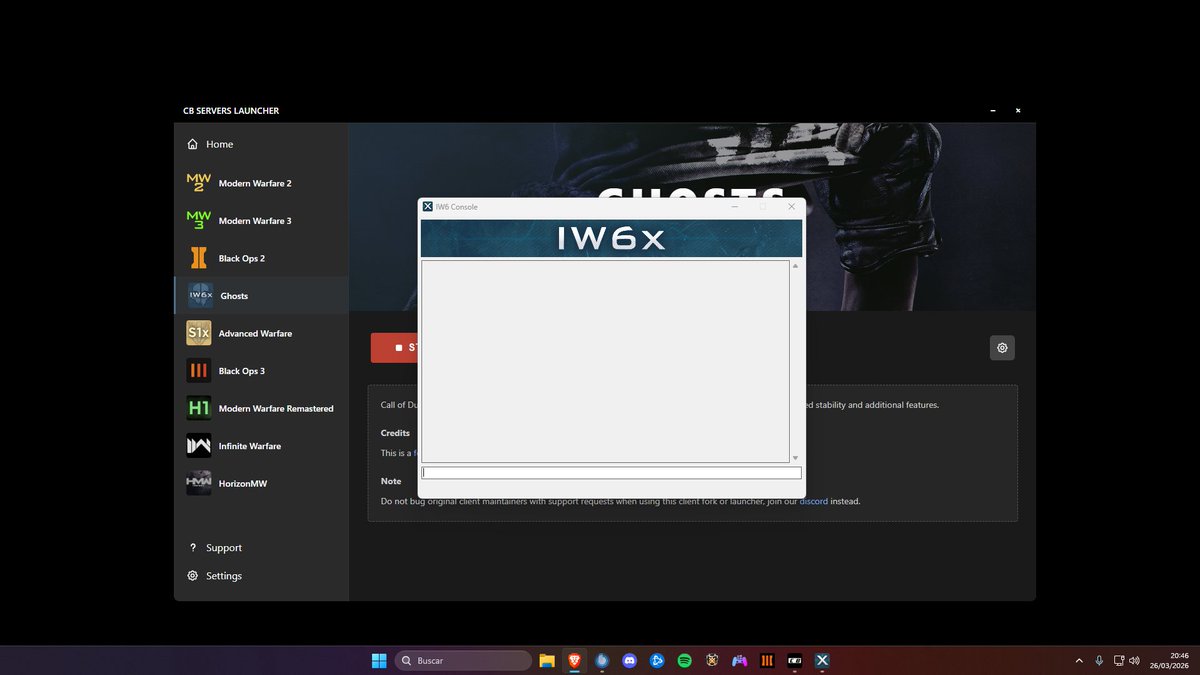Switch to CB launcher taskbar icon
Screen dimensions: 1200x675
[x=795, y=661]
